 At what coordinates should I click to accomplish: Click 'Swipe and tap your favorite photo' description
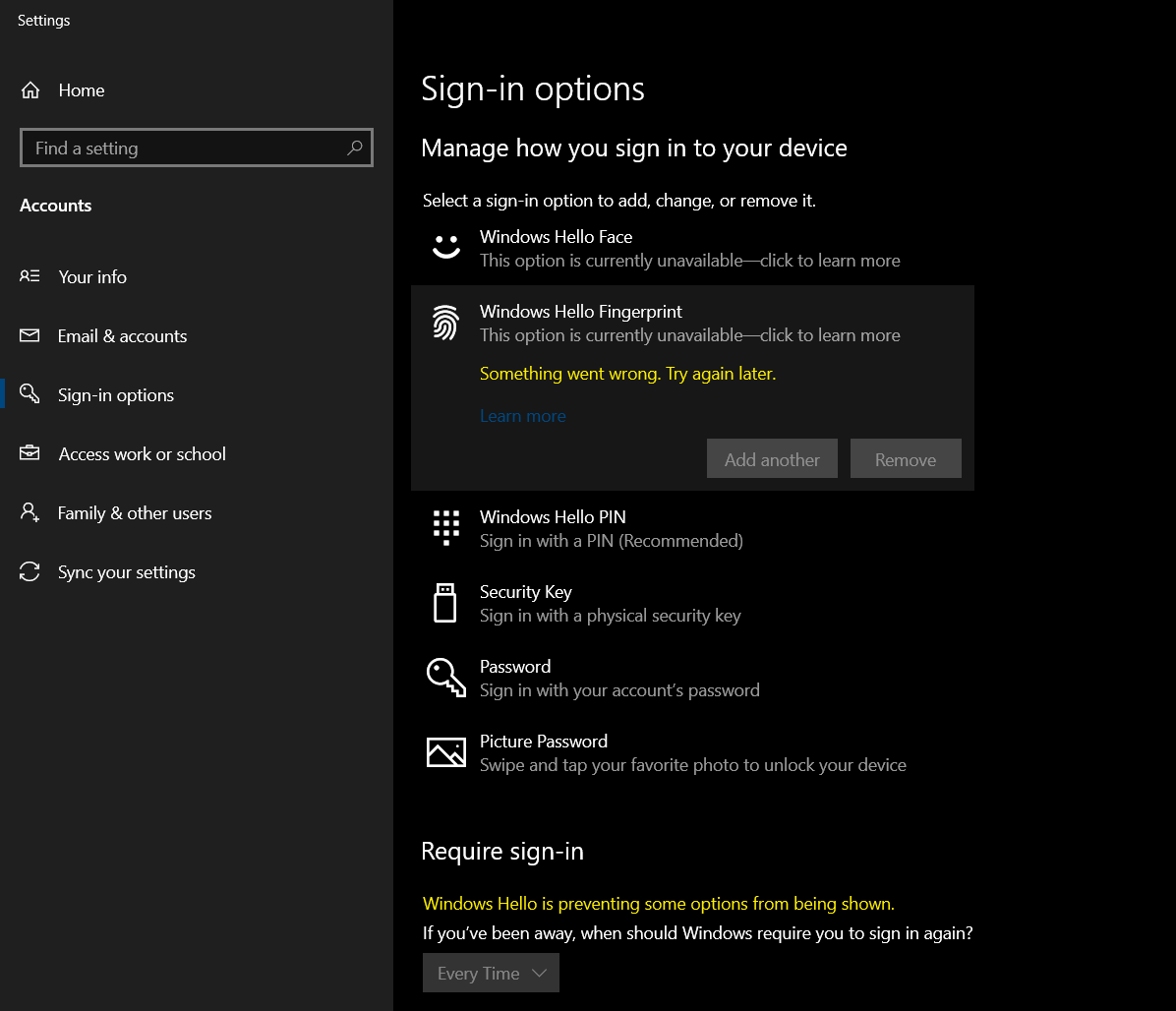point(693,765)
